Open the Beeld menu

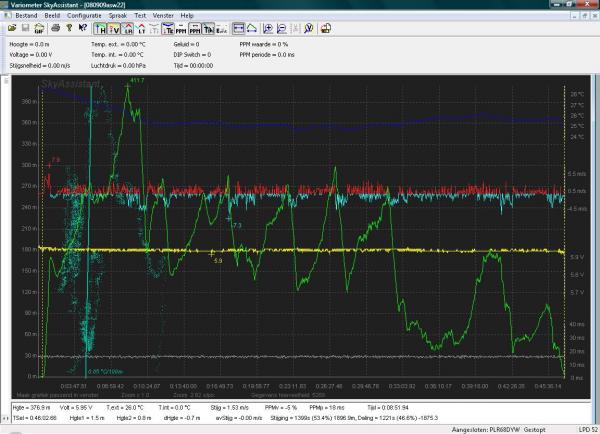coord(52,16)
